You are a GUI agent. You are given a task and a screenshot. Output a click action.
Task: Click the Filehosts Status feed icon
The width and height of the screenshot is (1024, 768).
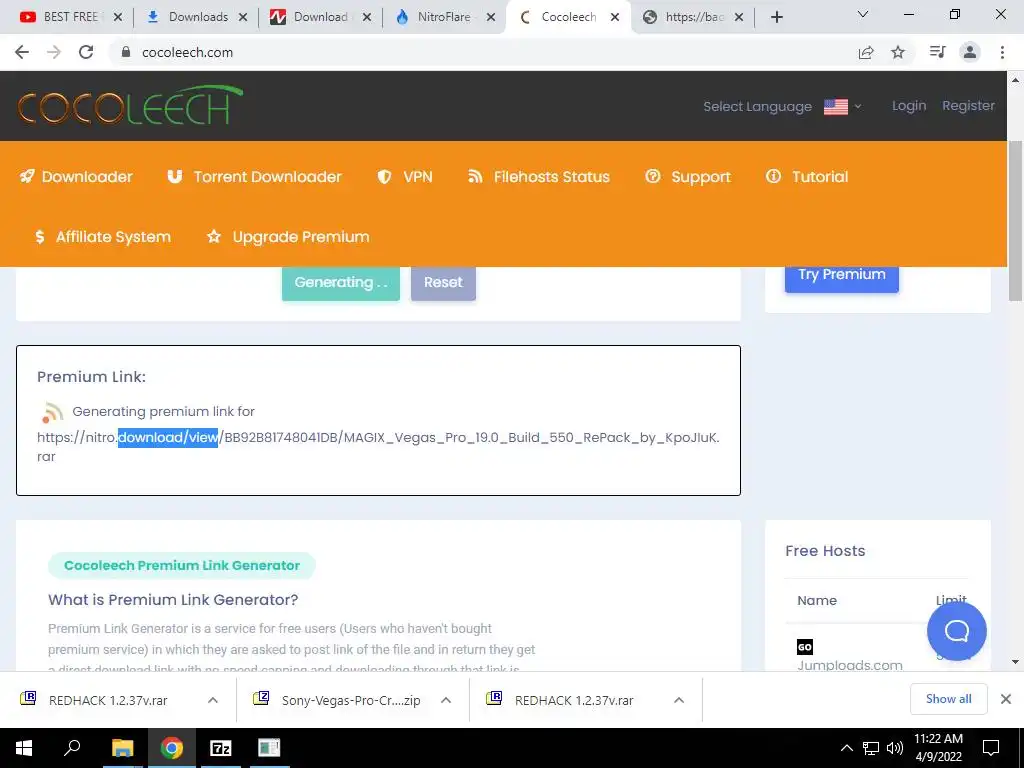tap(475, 176)
